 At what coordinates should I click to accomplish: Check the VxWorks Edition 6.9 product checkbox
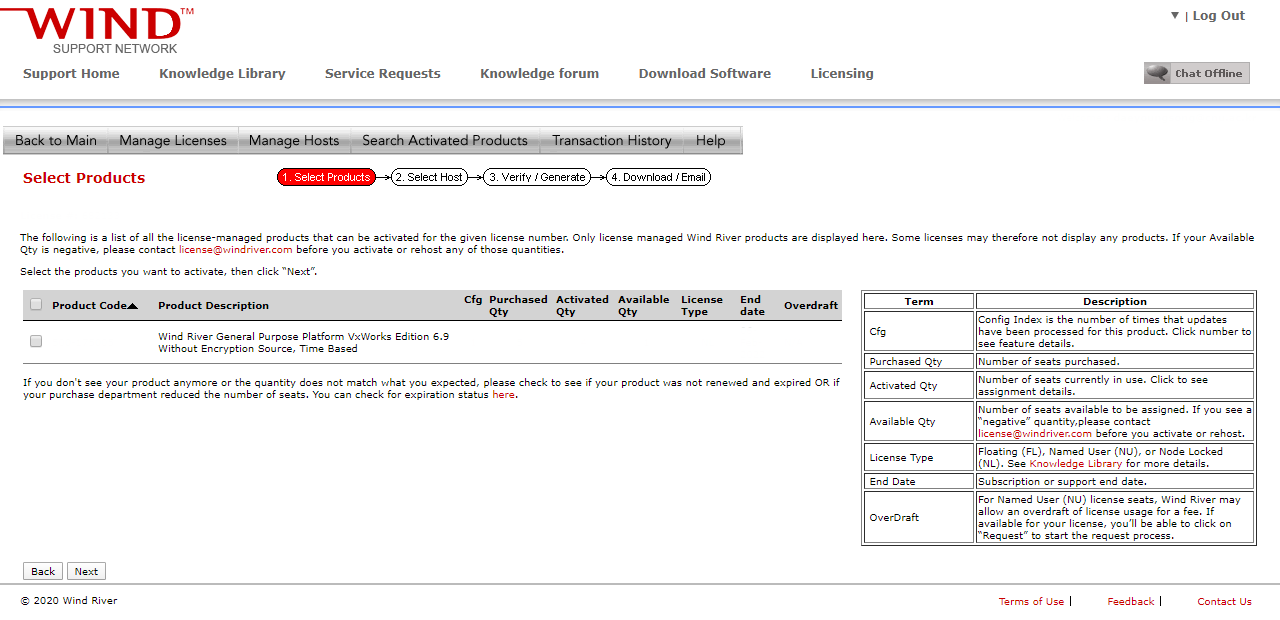[x=36, y=341]
